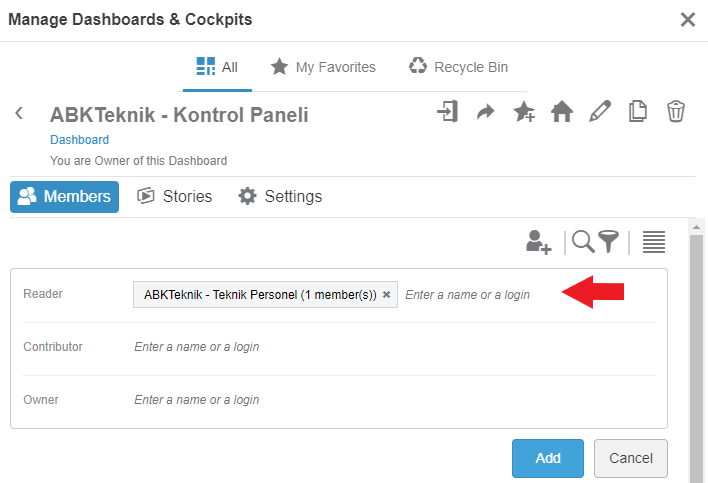Click the Cancel button

click(x=631, y=458)
